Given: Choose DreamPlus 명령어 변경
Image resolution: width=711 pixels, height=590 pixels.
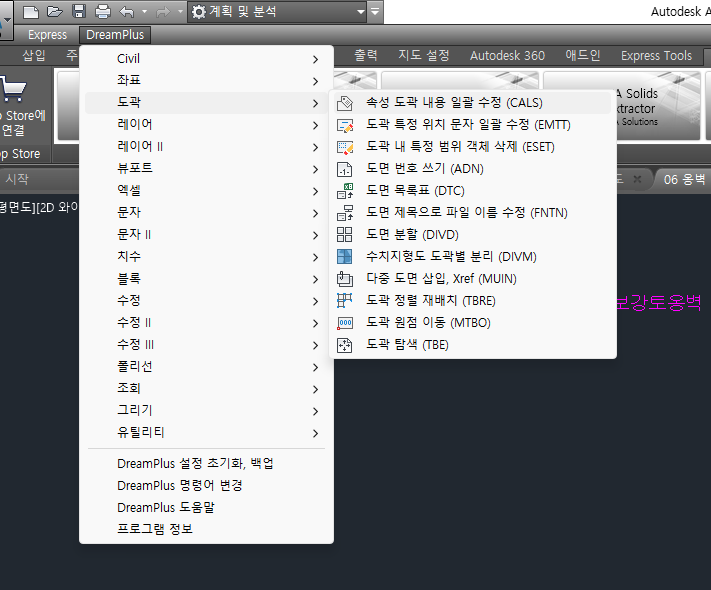Looking at the screenshot, I should (x=206, y=486).
